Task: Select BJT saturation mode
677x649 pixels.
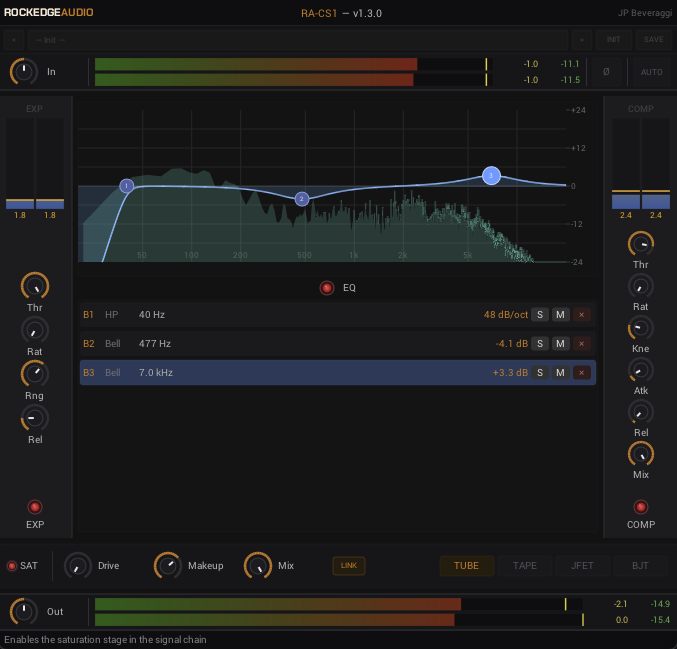Action: click(x=640, y=566)
